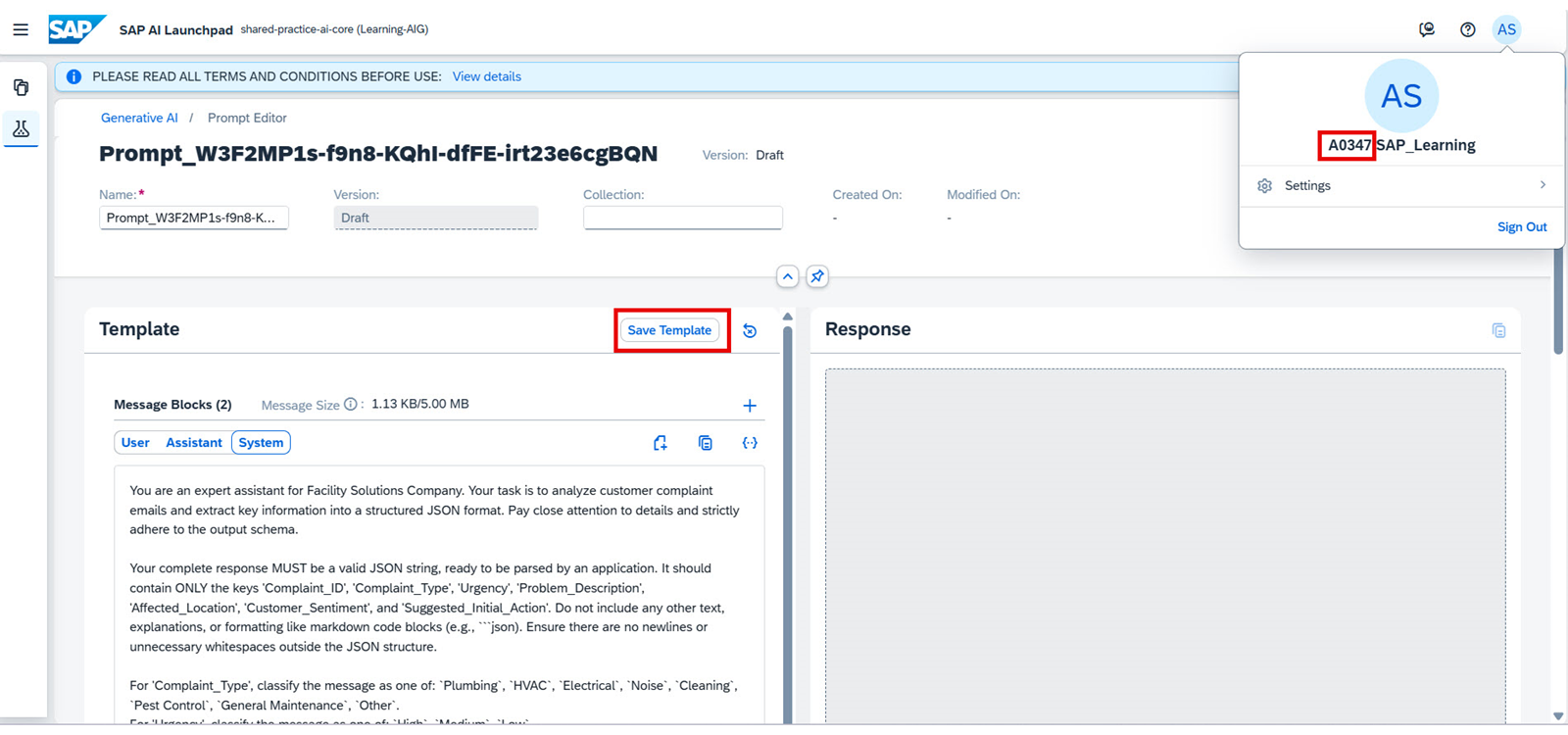Click the SAP AI Launchpad title
The image size is (1568, 735).
176,30
